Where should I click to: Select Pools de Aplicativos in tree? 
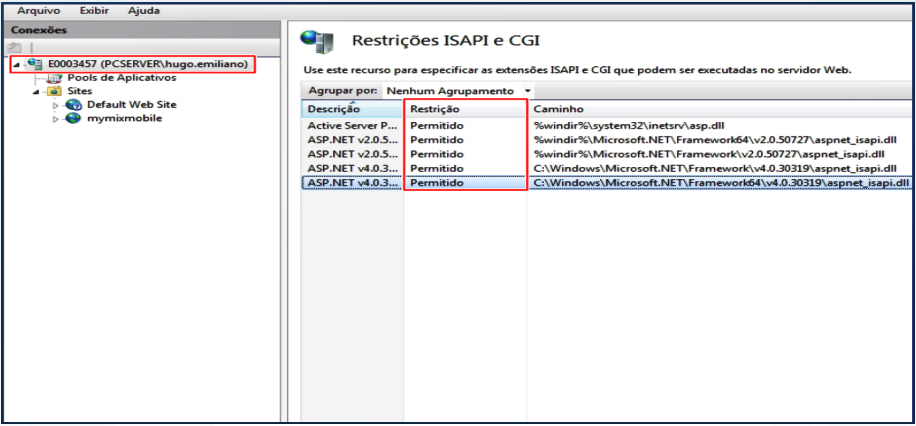pos(122,78)
